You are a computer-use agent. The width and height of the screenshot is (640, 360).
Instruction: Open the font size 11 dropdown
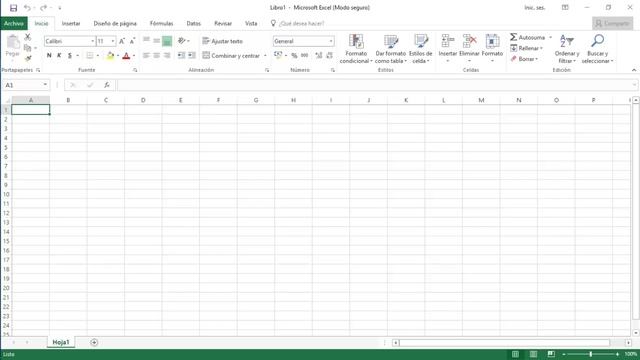click(113, 41)
